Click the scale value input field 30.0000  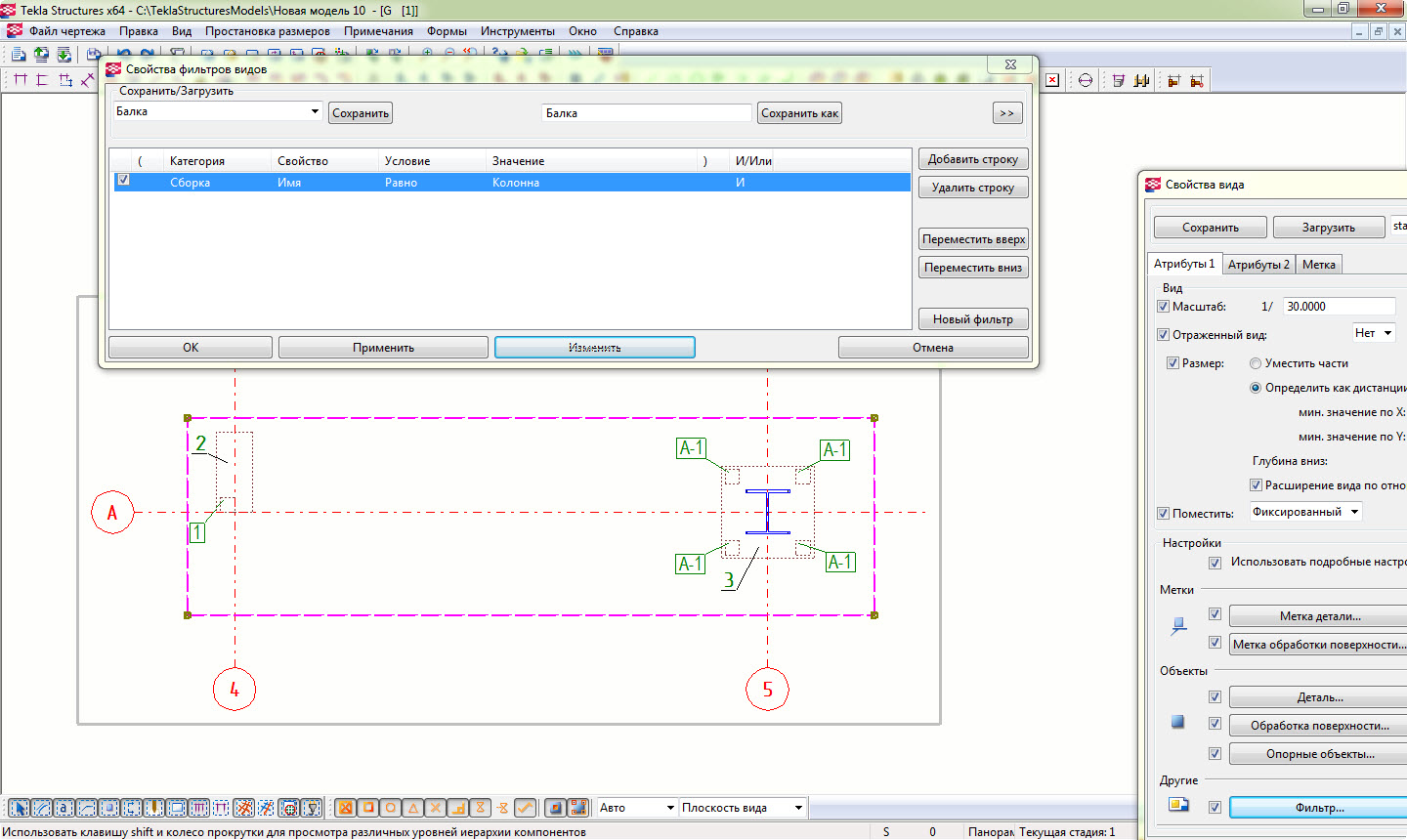point(1338,307)
